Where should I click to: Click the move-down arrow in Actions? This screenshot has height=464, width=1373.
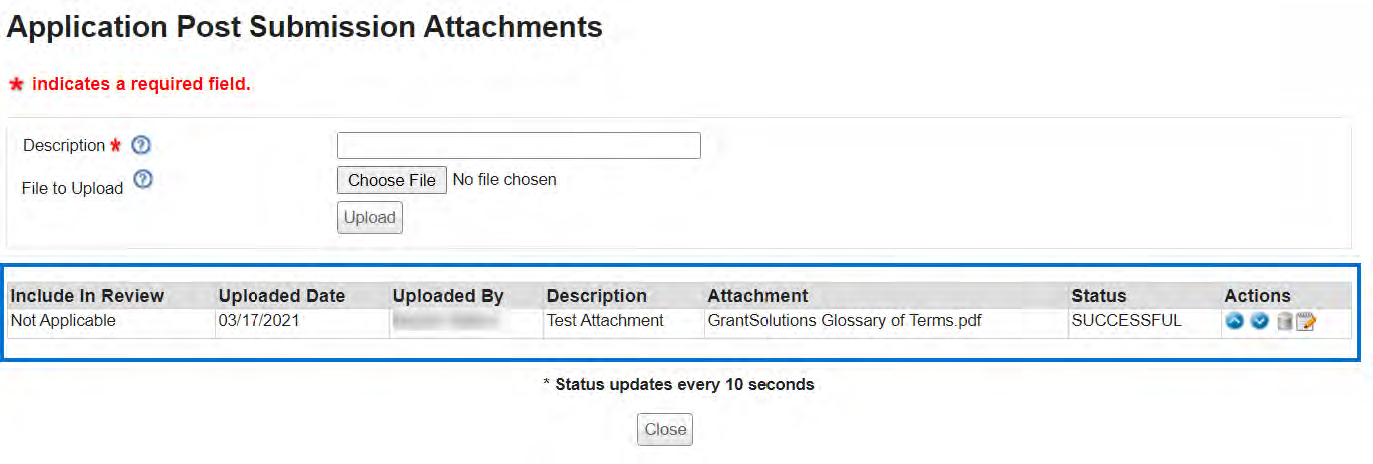coord(1259,322)
